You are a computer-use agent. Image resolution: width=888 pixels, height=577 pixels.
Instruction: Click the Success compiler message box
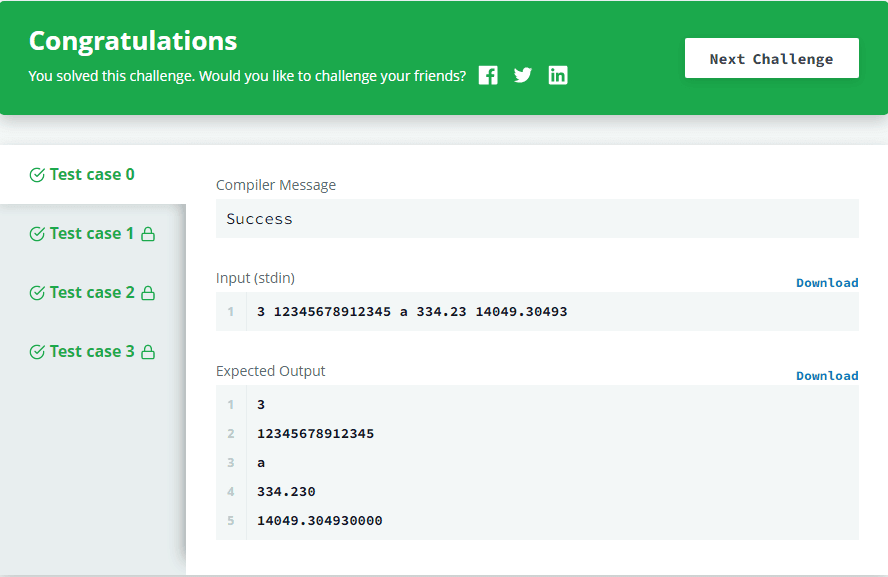tap(537, 219)
